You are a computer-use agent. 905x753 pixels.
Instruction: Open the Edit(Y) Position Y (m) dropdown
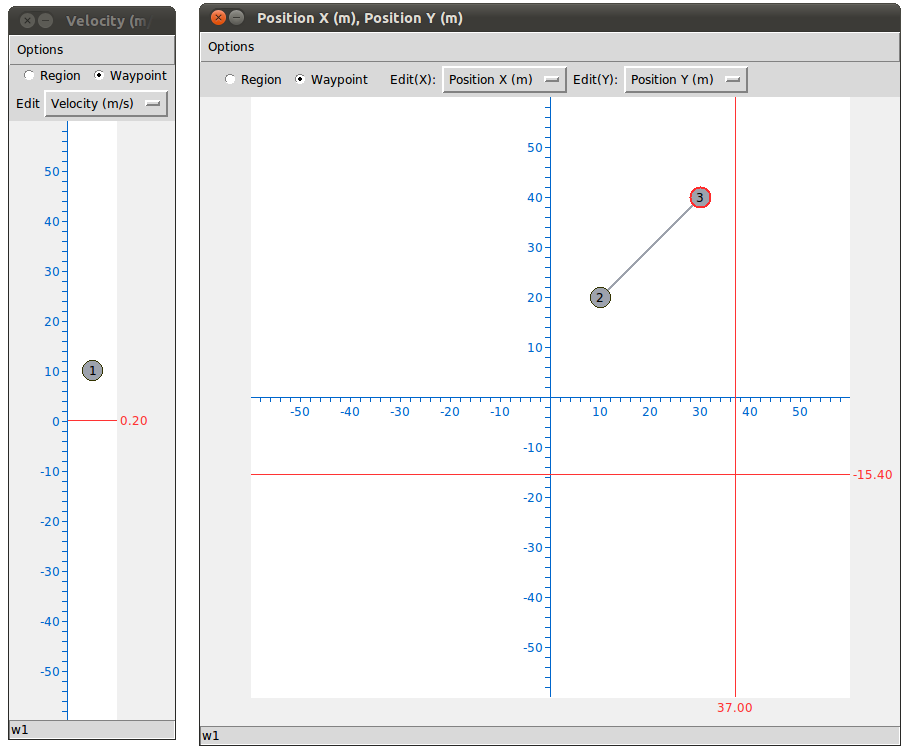coord(686,79)
